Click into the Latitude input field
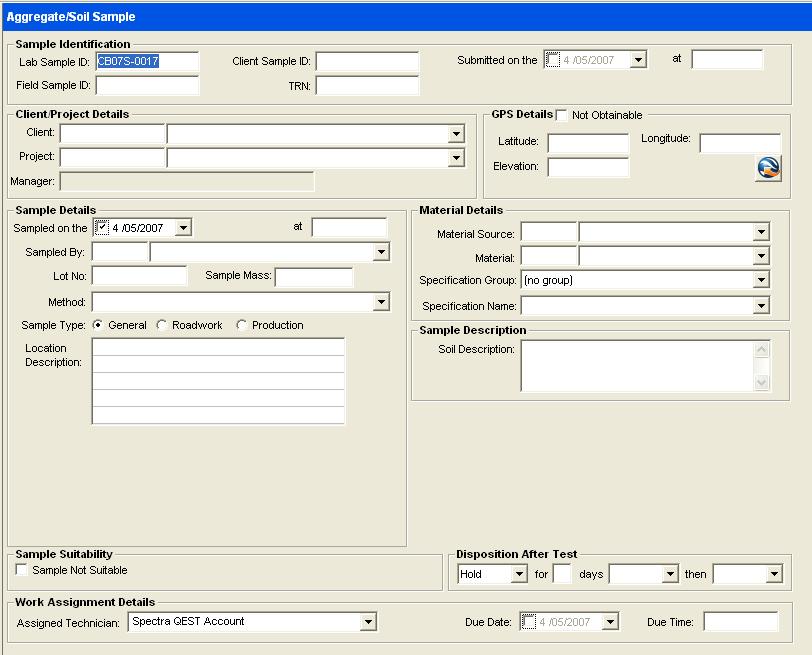 (x=588, y=143)
